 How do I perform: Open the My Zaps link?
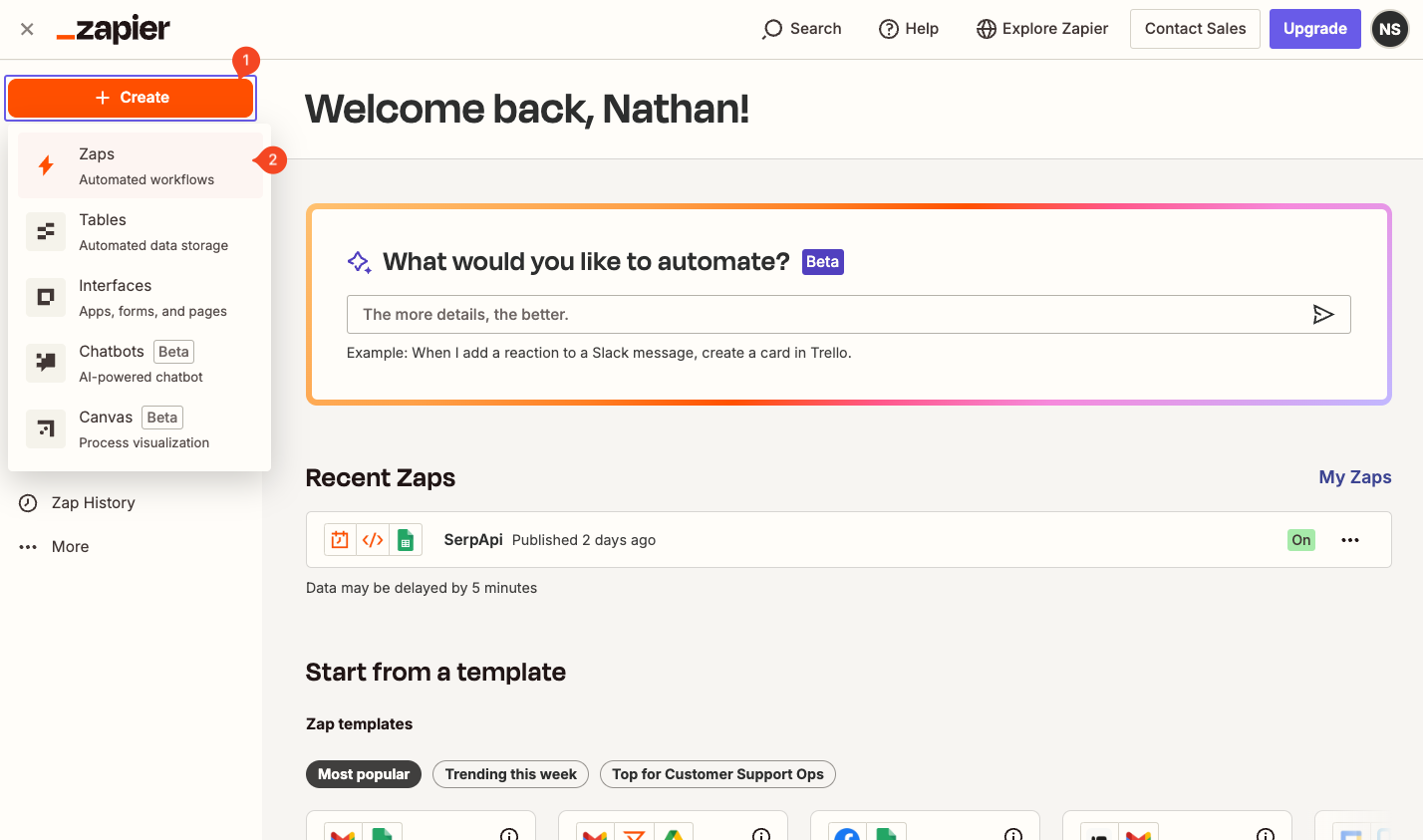tap(1355, 477)
